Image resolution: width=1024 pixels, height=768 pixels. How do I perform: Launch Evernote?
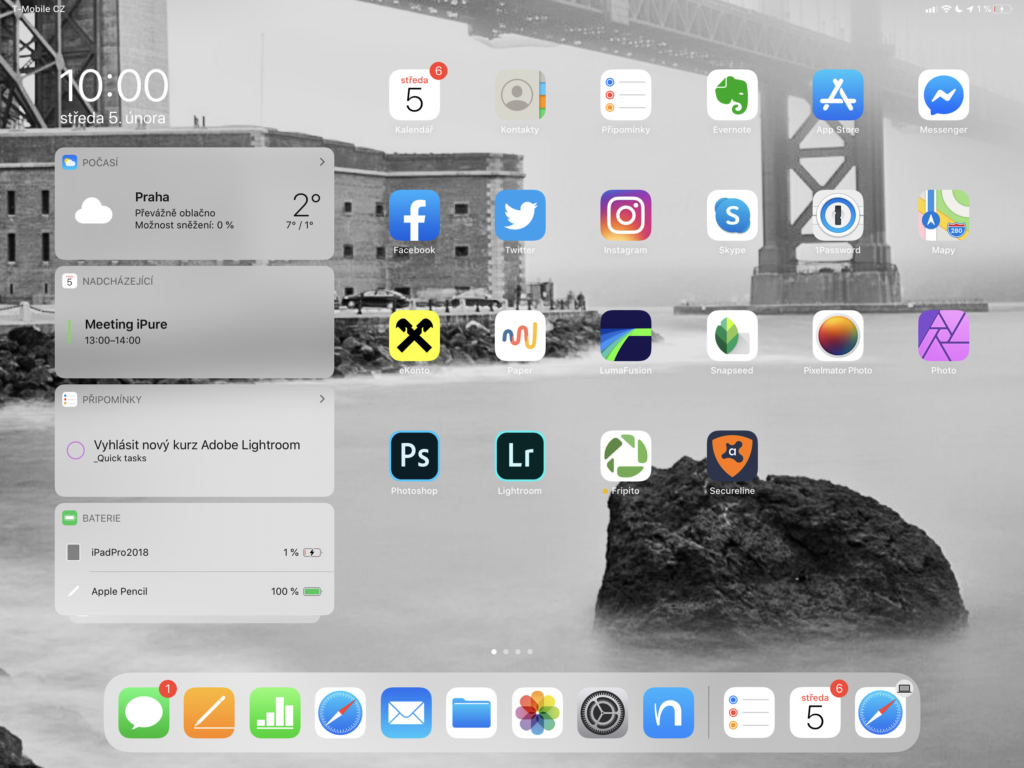(731, 95)
